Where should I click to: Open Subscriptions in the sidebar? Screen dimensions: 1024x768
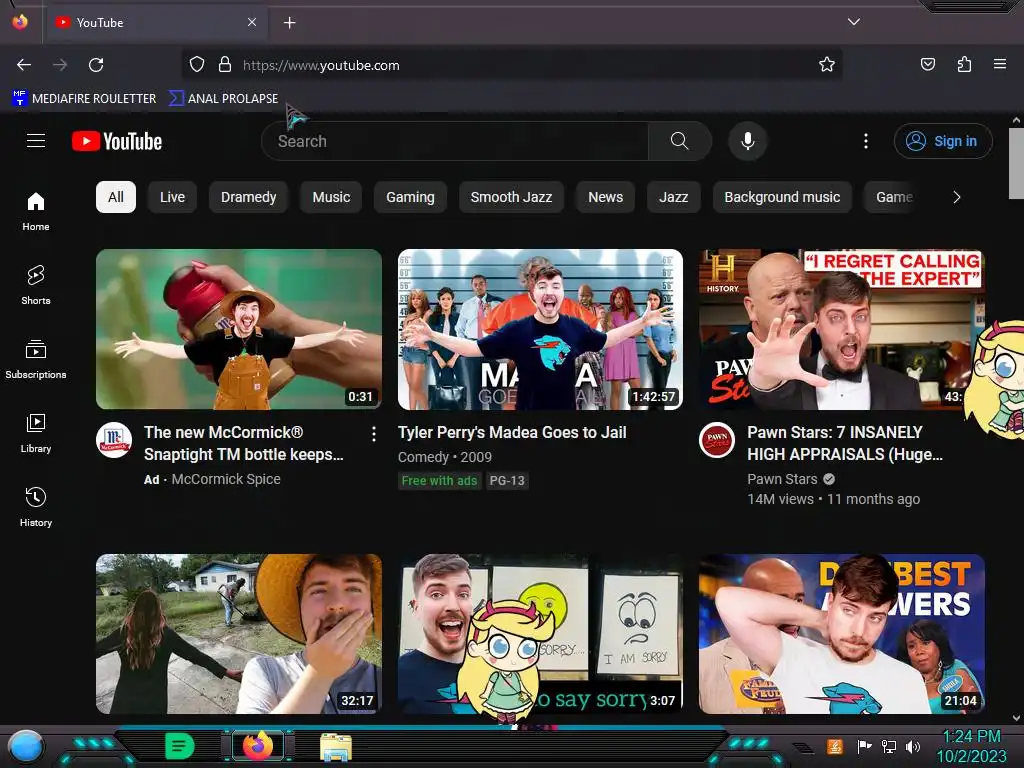pyautogui.click(x=36, y=359)
